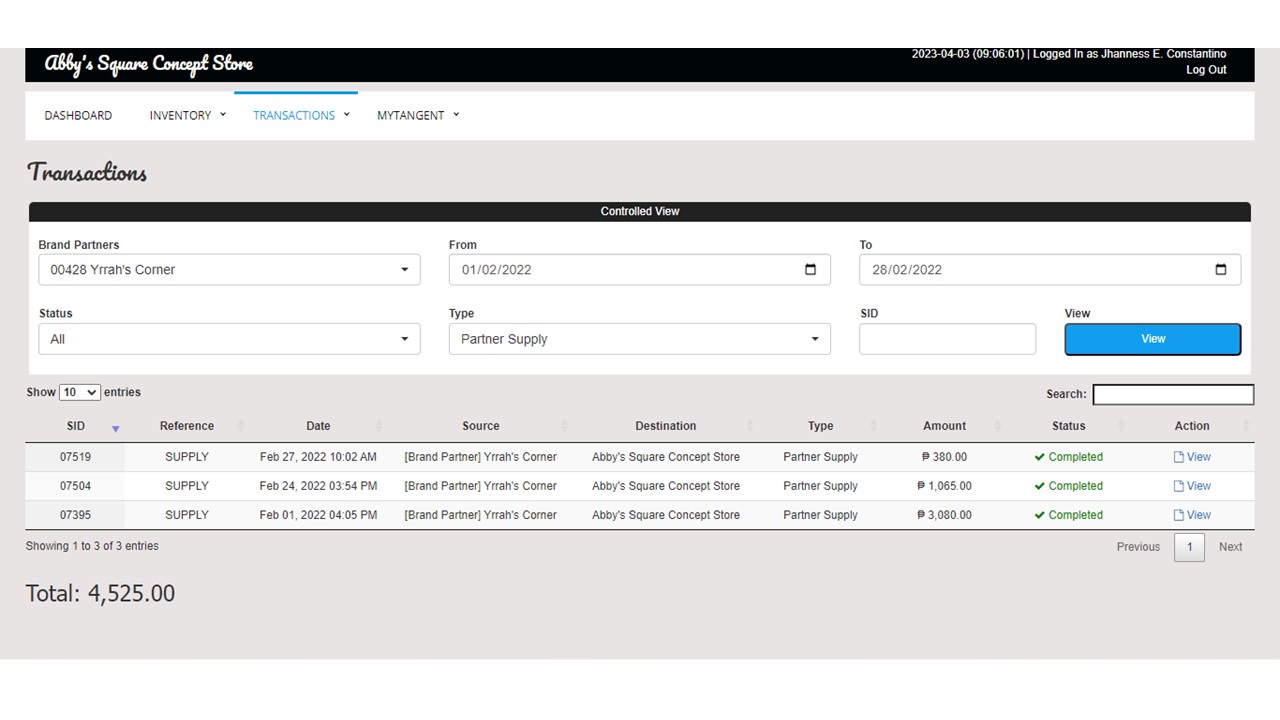
Task: Go to Next page of results
Action: (1230, 547)
